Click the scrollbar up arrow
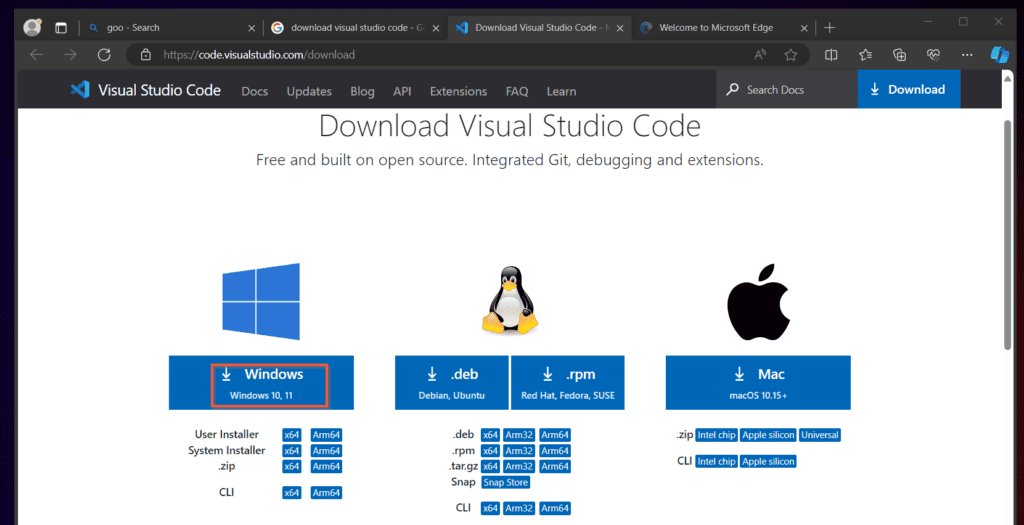Screen dimensions: 1024x525 (x=1008, y=77)
